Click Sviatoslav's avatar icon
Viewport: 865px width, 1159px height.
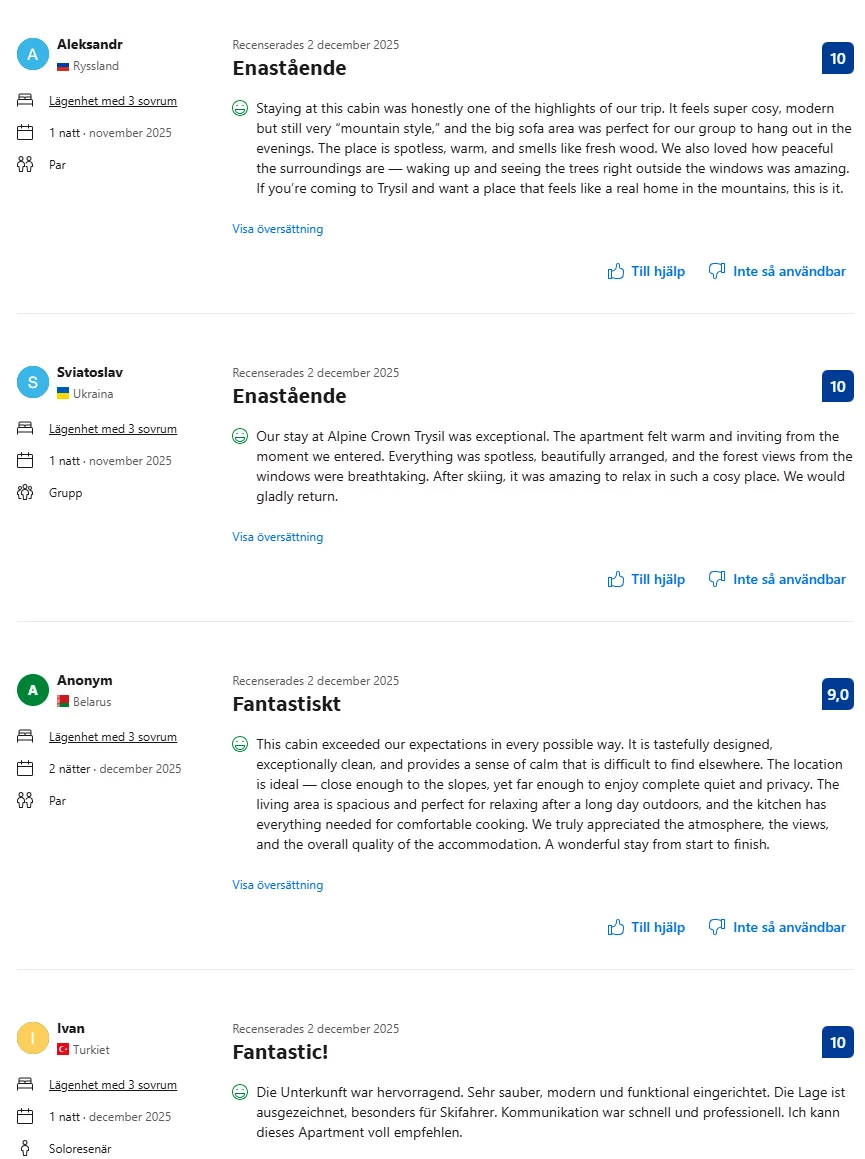33,383
